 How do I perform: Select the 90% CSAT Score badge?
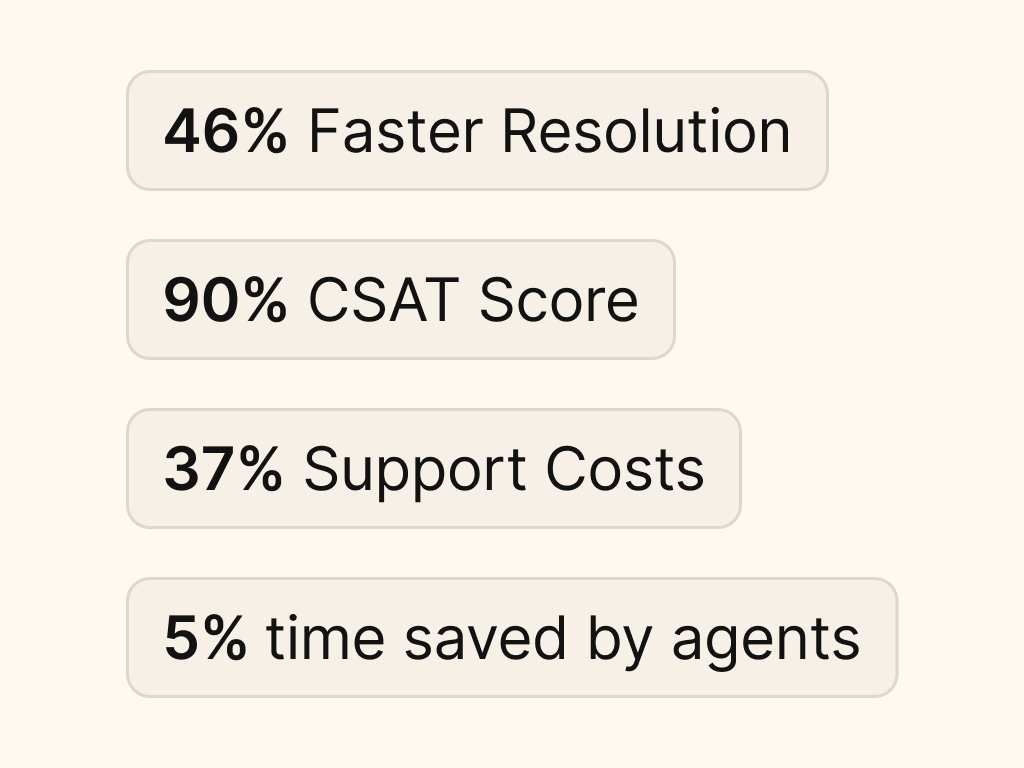click(400, 300)
